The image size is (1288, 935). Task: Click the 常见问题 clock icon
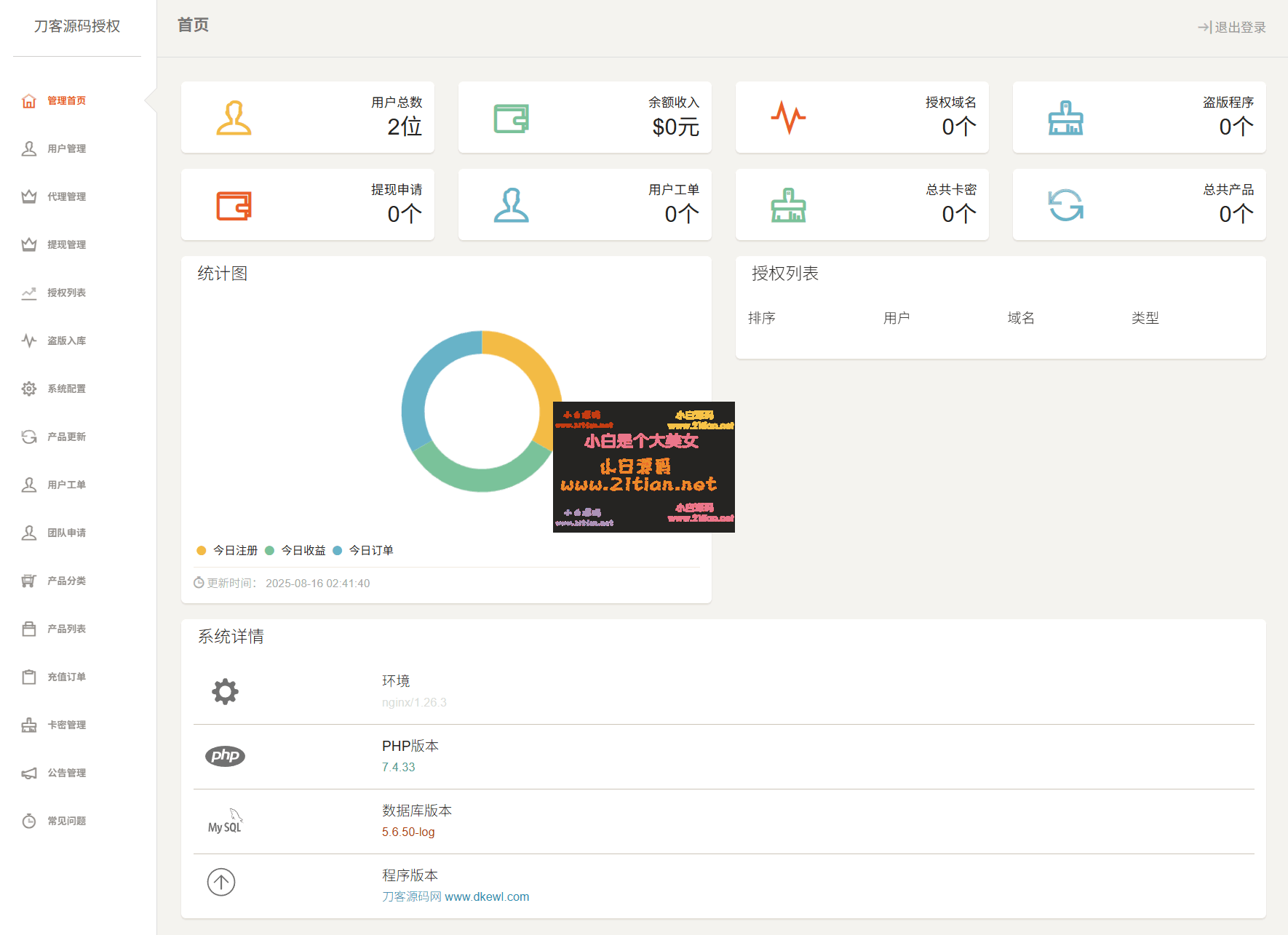tap(29, 821)
